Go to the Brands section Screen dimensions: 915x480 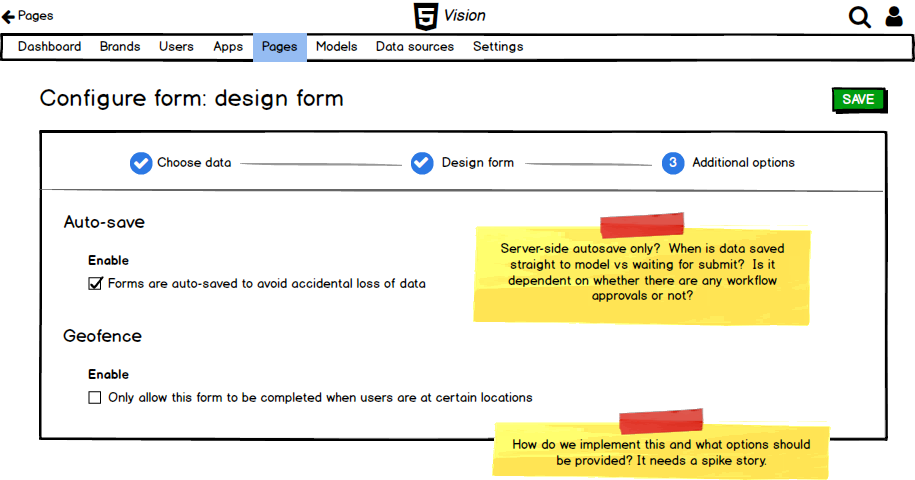click(x=120, y=47)
